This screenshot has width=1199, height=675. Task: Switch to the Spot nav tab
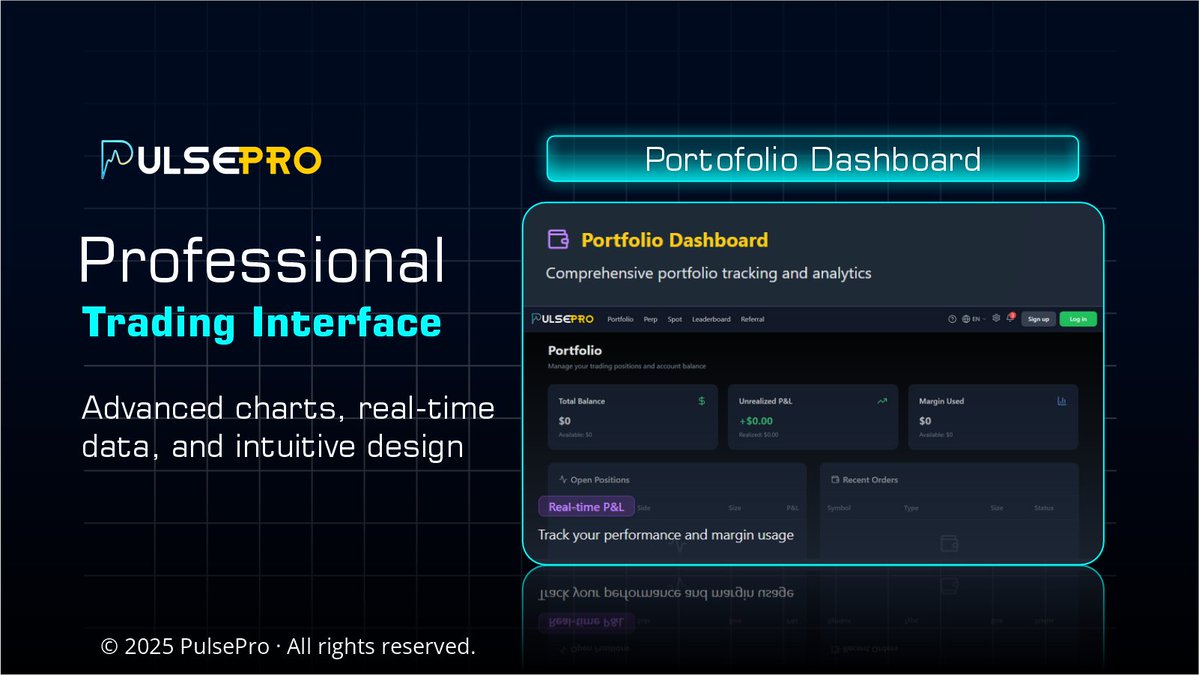click(x=674, y=319)
